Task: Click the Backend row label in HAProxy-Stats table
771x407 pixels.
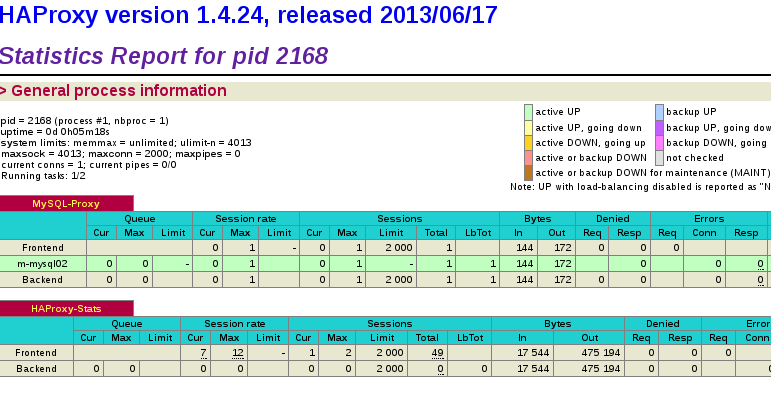Action: pyautogui.click(x=36, y=369)
